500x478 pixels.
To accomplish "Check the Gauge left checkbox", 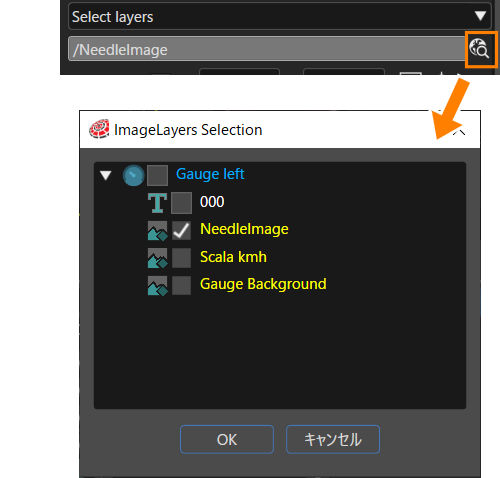I will [157, 175].
